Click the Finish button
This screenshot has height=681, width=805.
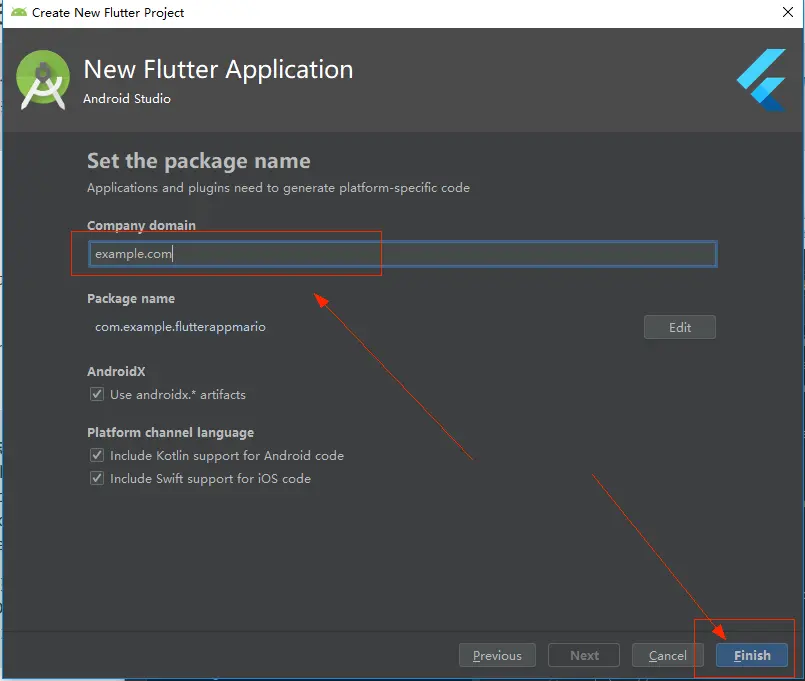[752, 655]
